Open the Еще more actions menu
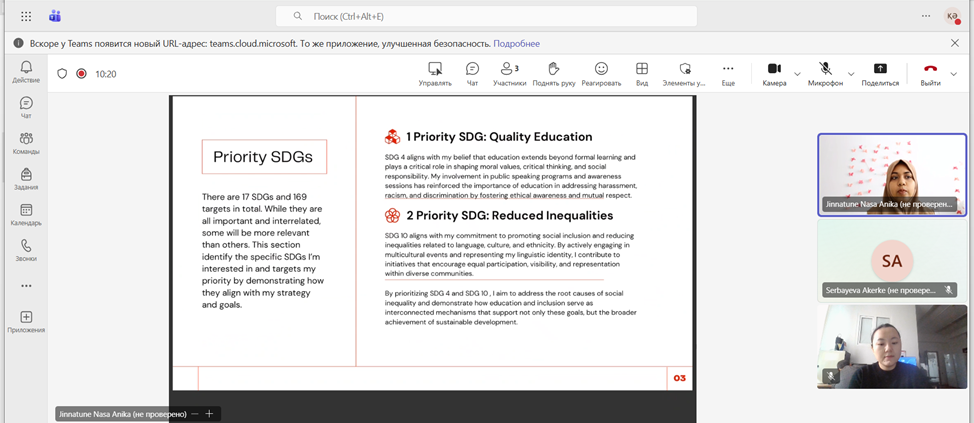Screen dimensions: 974x423 coord(728,73)
